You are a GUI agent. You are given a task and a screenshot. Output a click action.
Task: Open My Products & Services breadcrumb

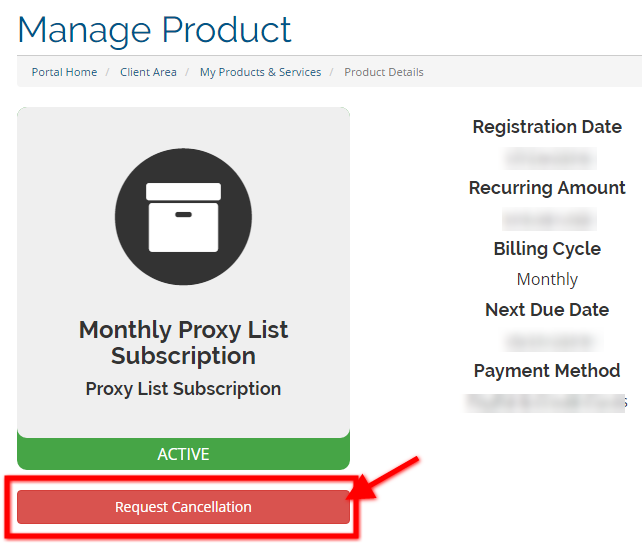coord(260,72)
